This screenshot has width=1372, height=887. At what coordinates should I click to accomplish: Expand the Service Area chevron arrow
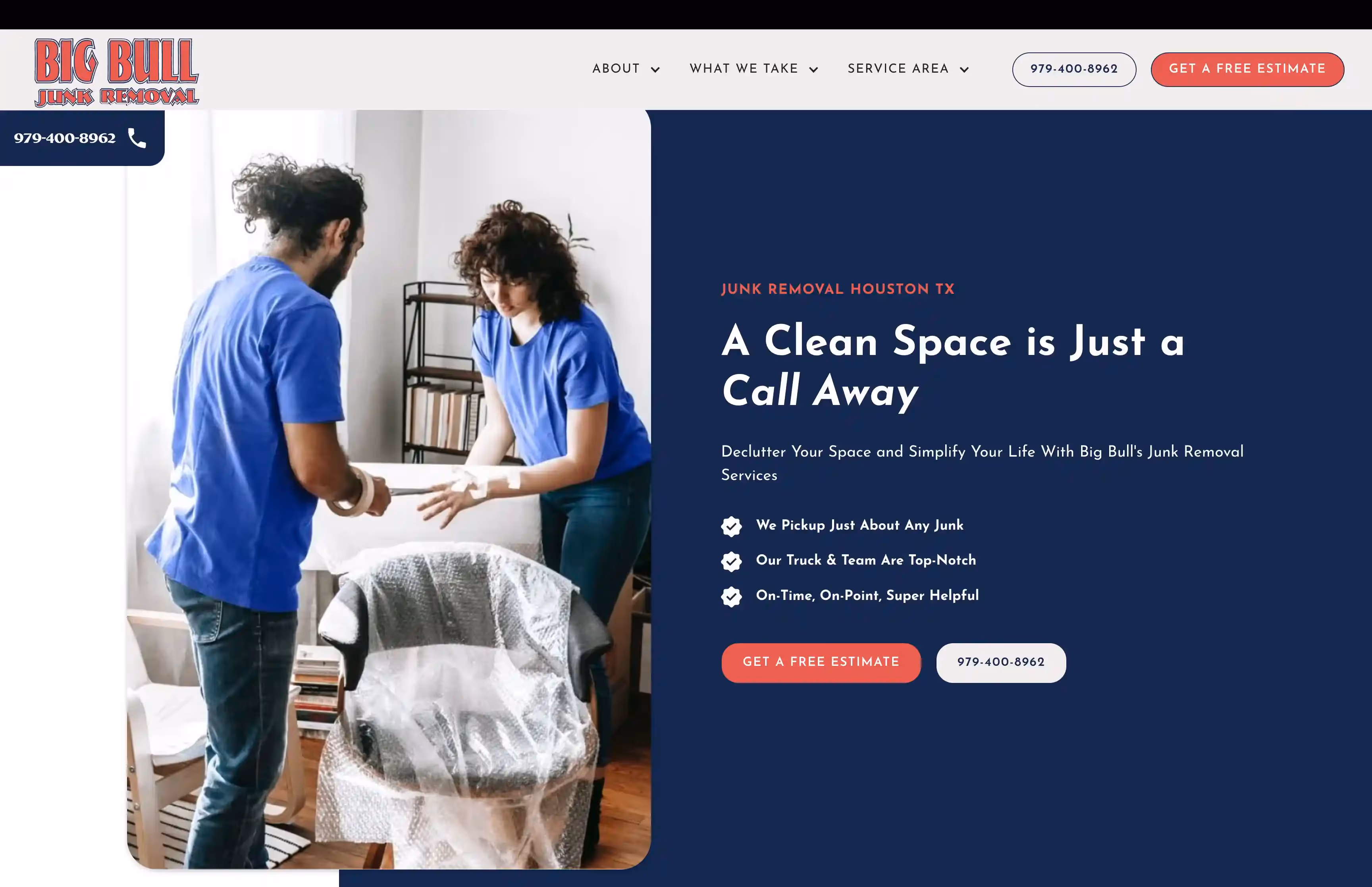(x=964, y=70)
